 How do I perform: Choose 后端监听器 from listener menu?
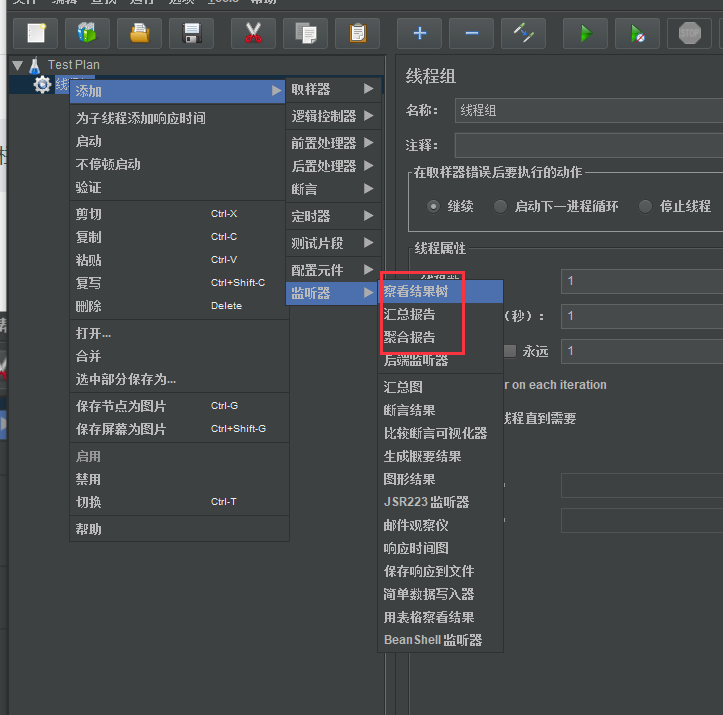point(440,360)
